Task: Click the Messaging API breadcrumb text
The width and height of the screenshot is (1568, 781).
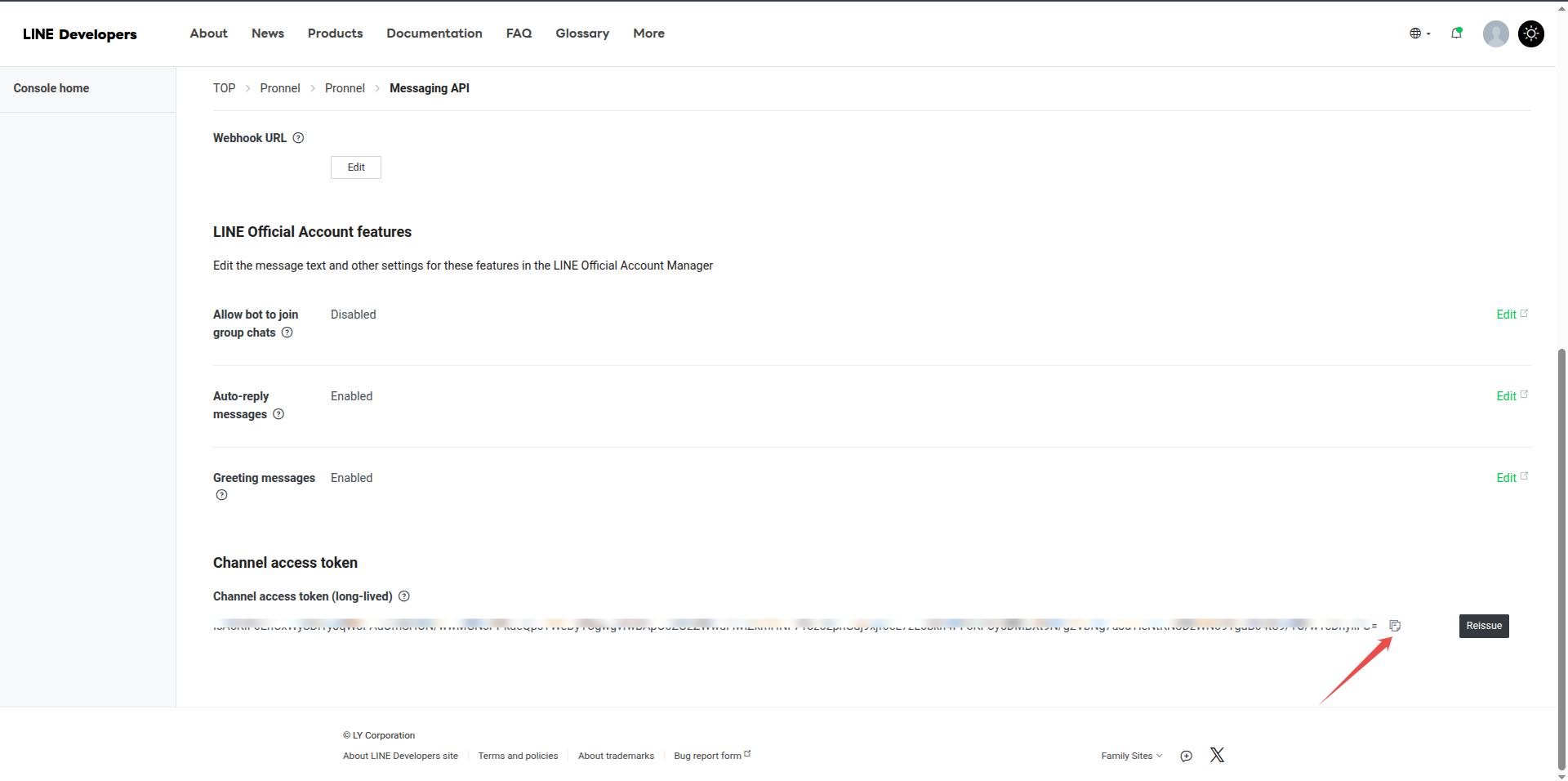Action: point(430,88)
